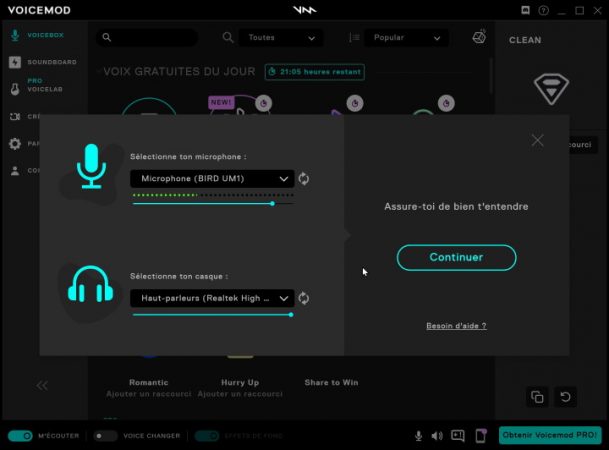
Task: Click the microphone volume slider
Action: 212,203
